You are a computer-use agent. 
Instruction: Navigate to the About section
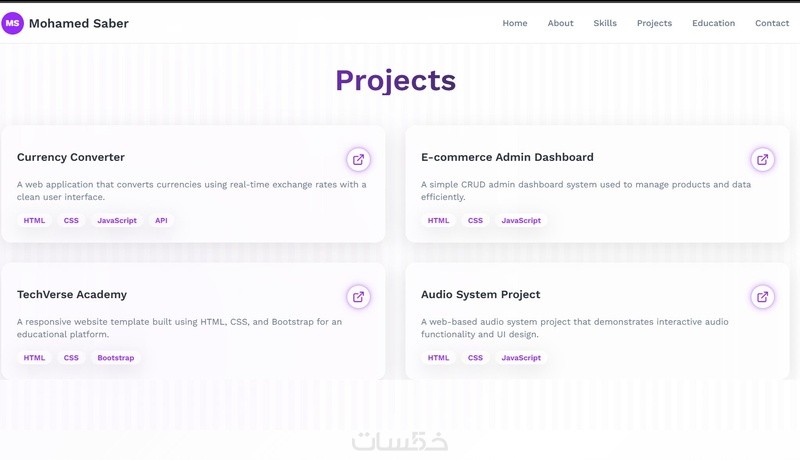coord(560,23)
